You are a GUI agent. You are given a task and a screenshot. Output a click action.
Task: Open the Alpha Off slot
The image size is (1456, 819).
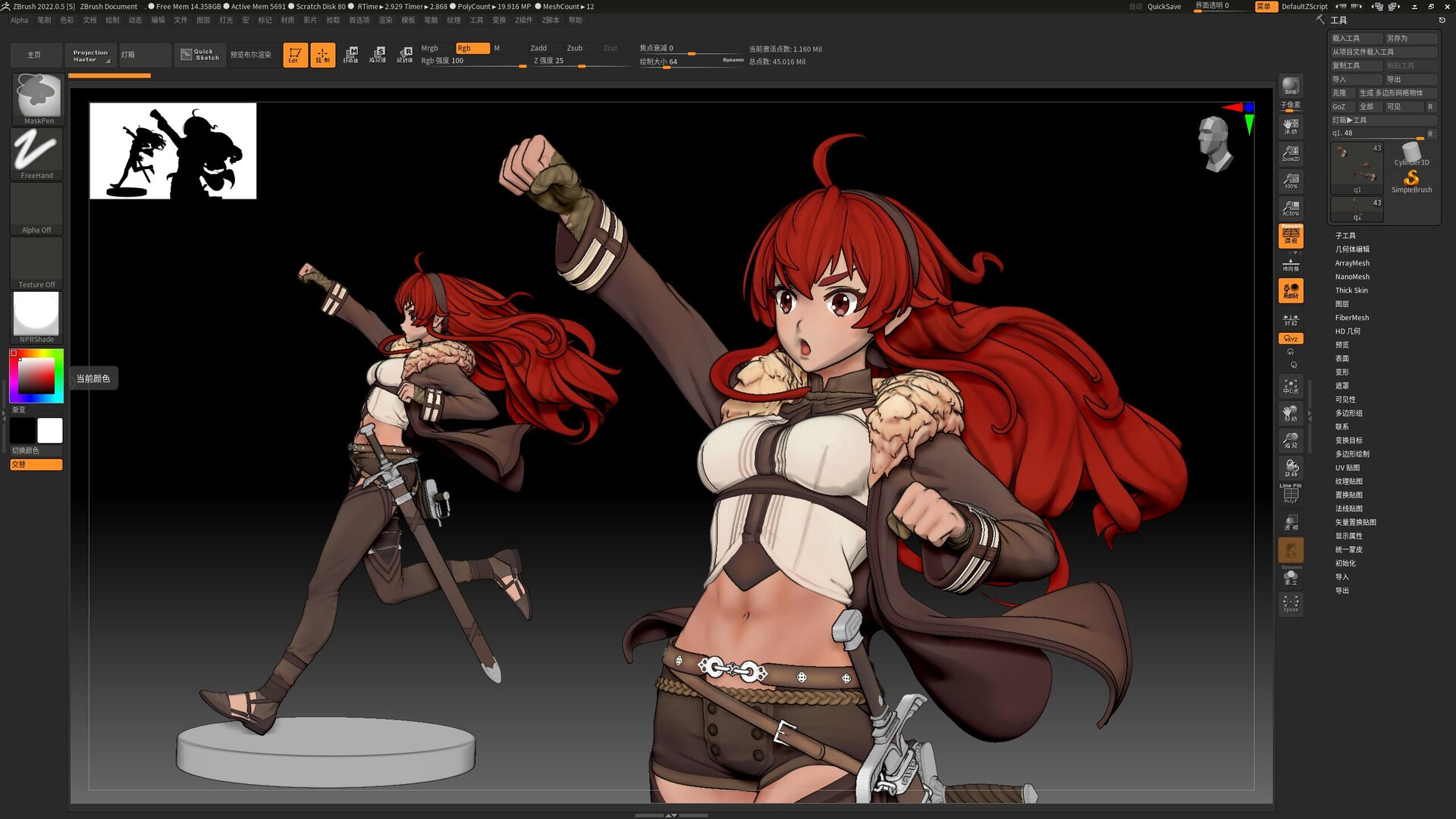pyautogui.click(x=37, y=209)
